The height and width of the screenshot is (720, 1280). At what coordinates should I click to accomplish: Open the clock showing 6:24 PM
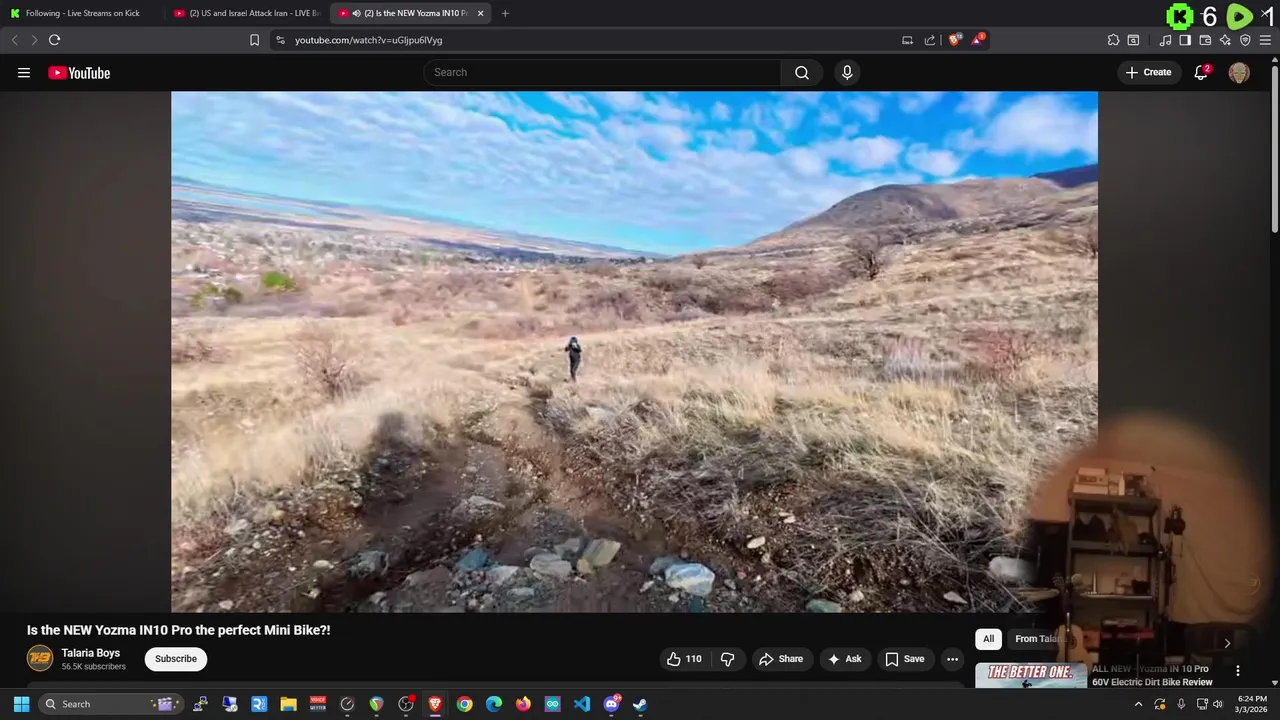(x=1251, y=704)
